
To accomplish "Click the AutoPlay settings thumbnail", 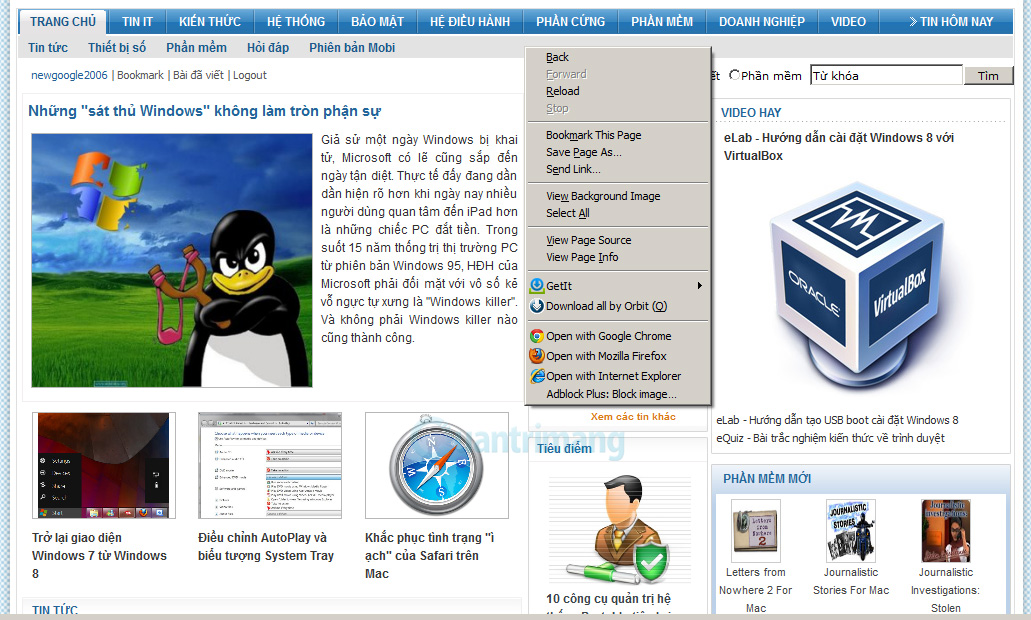I will tap(270, 465).
